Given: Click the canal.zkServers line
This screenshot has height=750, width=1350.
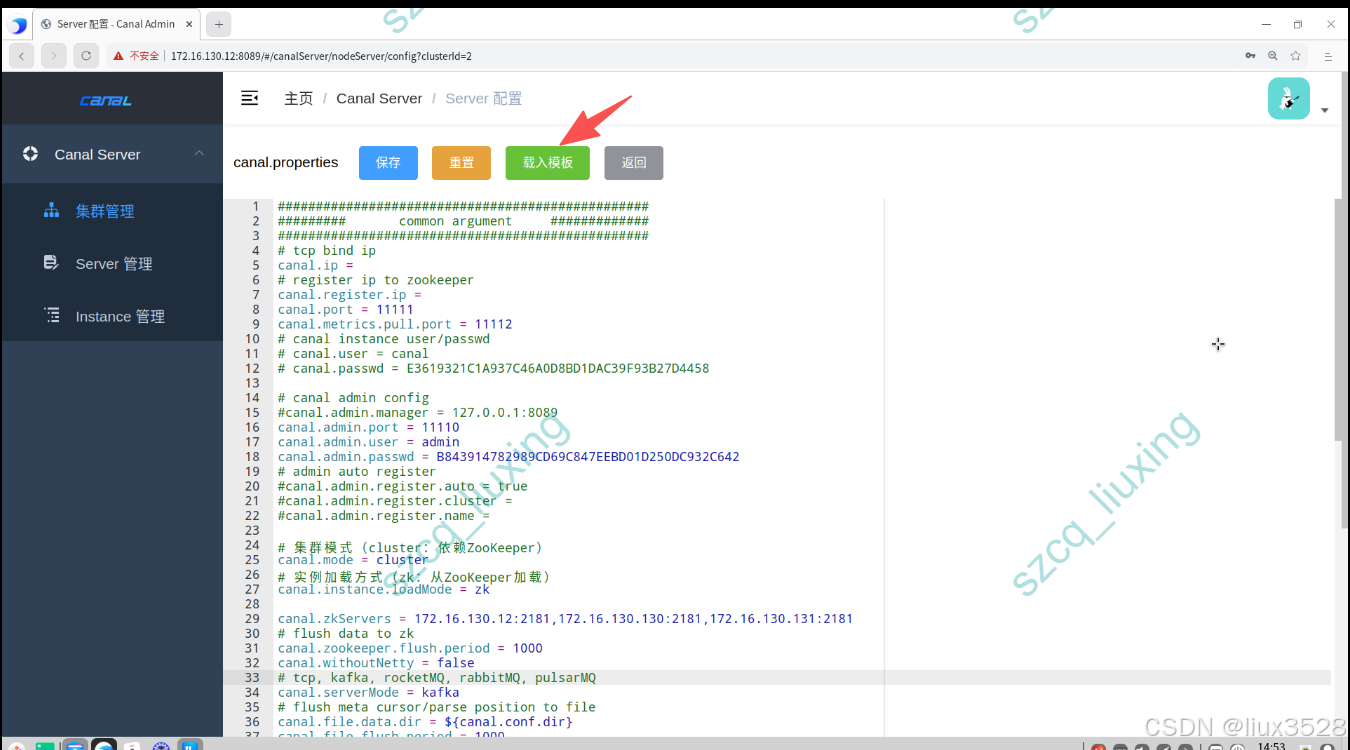Looking at the screenshot, I should tap(565, 619).
